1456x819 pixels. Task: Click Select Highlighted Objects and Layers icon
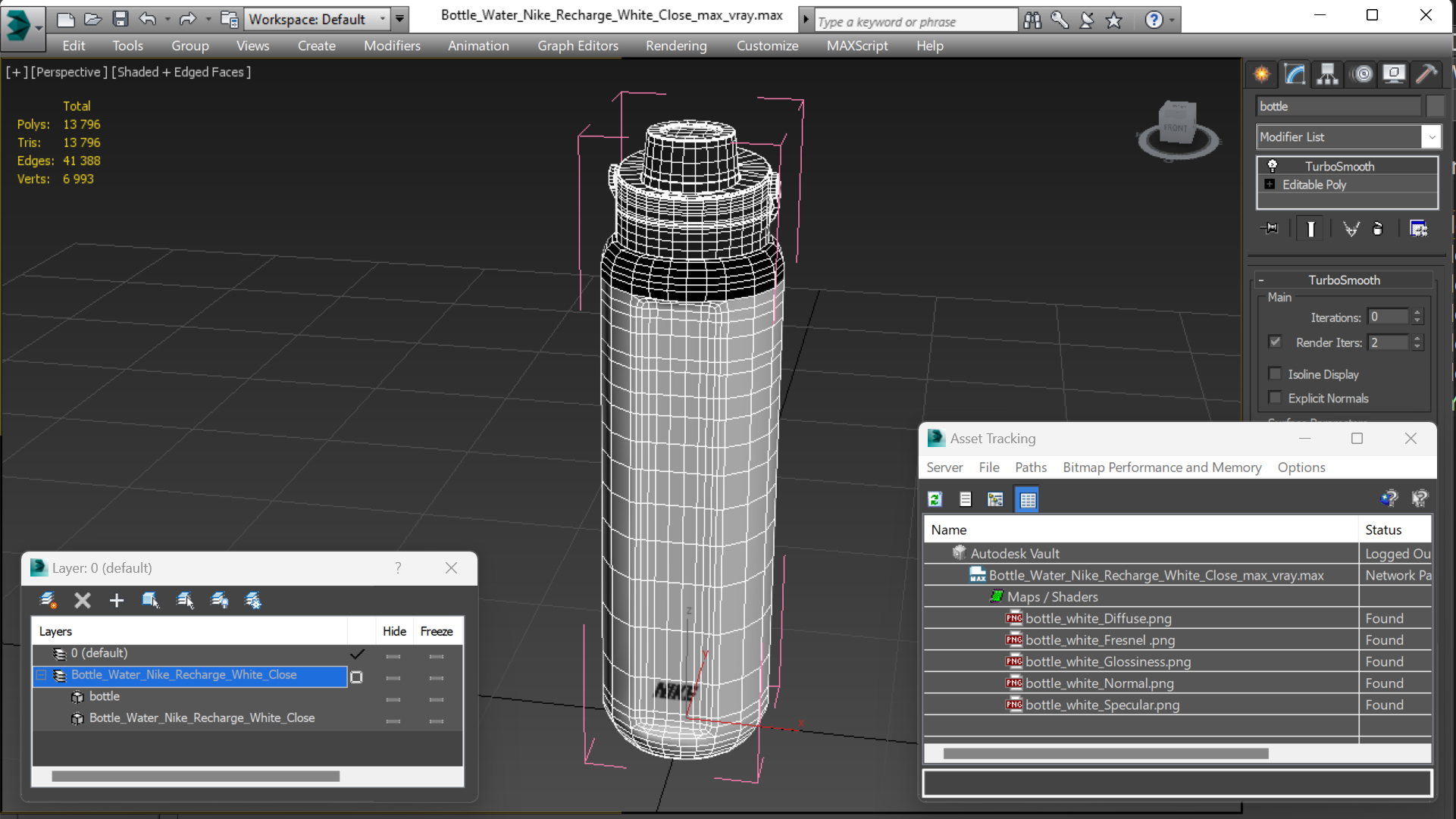(x=150, y=600)
